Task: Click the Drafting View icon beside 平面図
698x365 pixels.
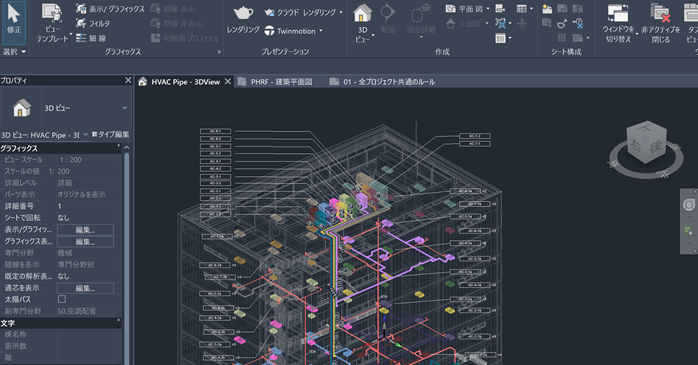Action: [x=500, y=8]
